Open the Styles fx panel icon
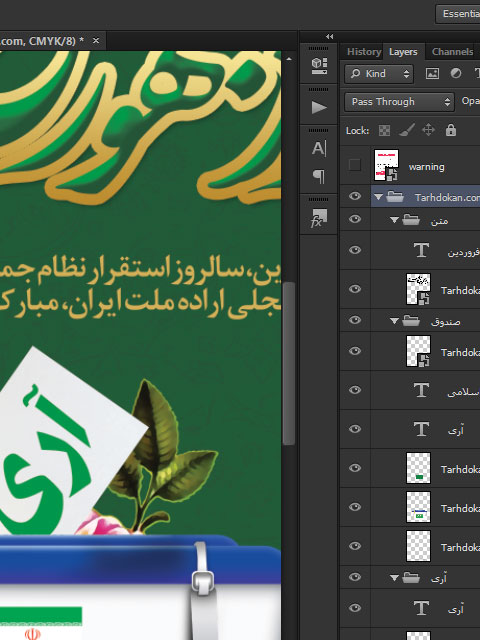This screenshot has height=640, width=480. tap(319, 218)
